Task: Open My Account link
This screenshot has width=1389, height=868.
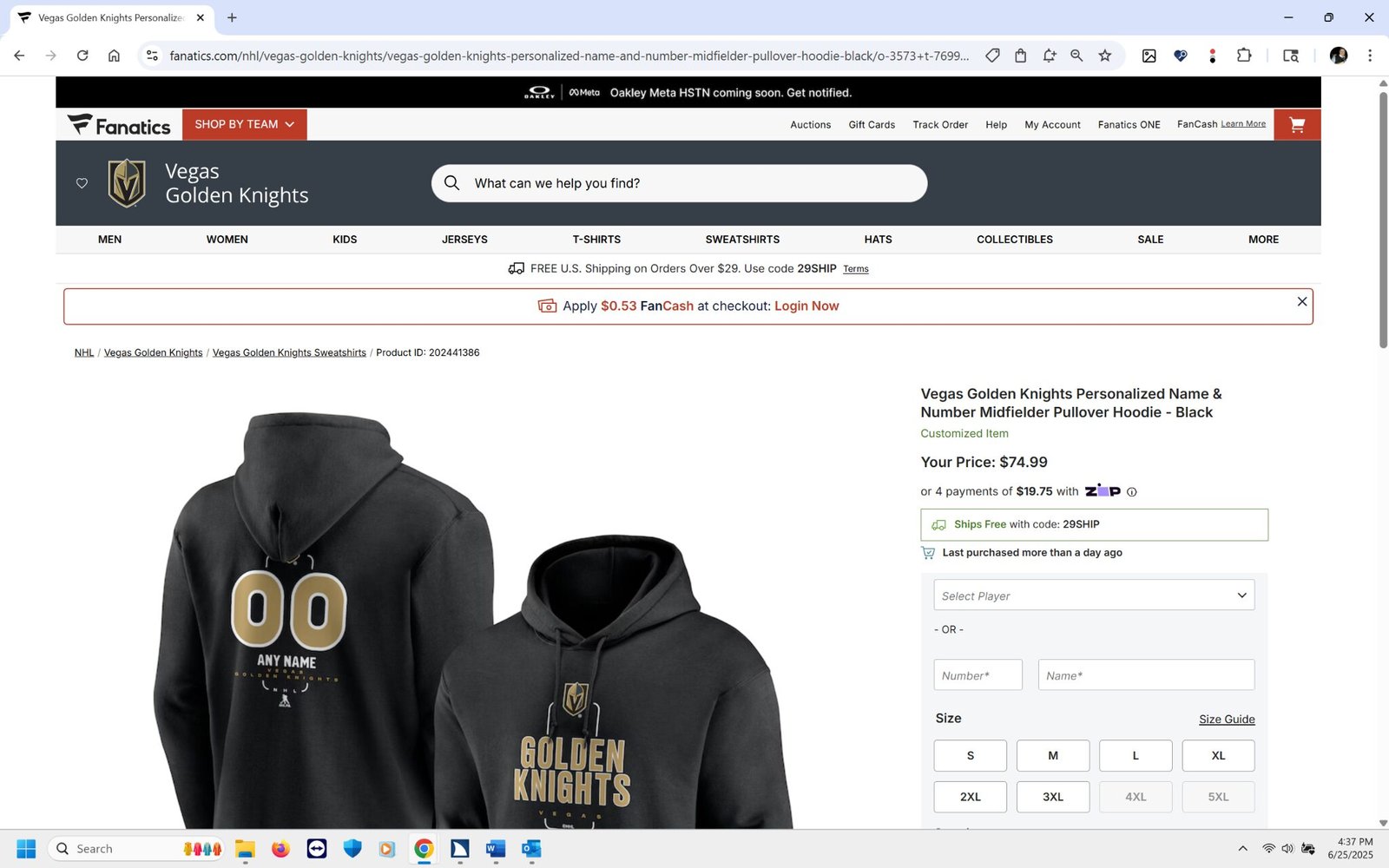Action: point(1052,125)
